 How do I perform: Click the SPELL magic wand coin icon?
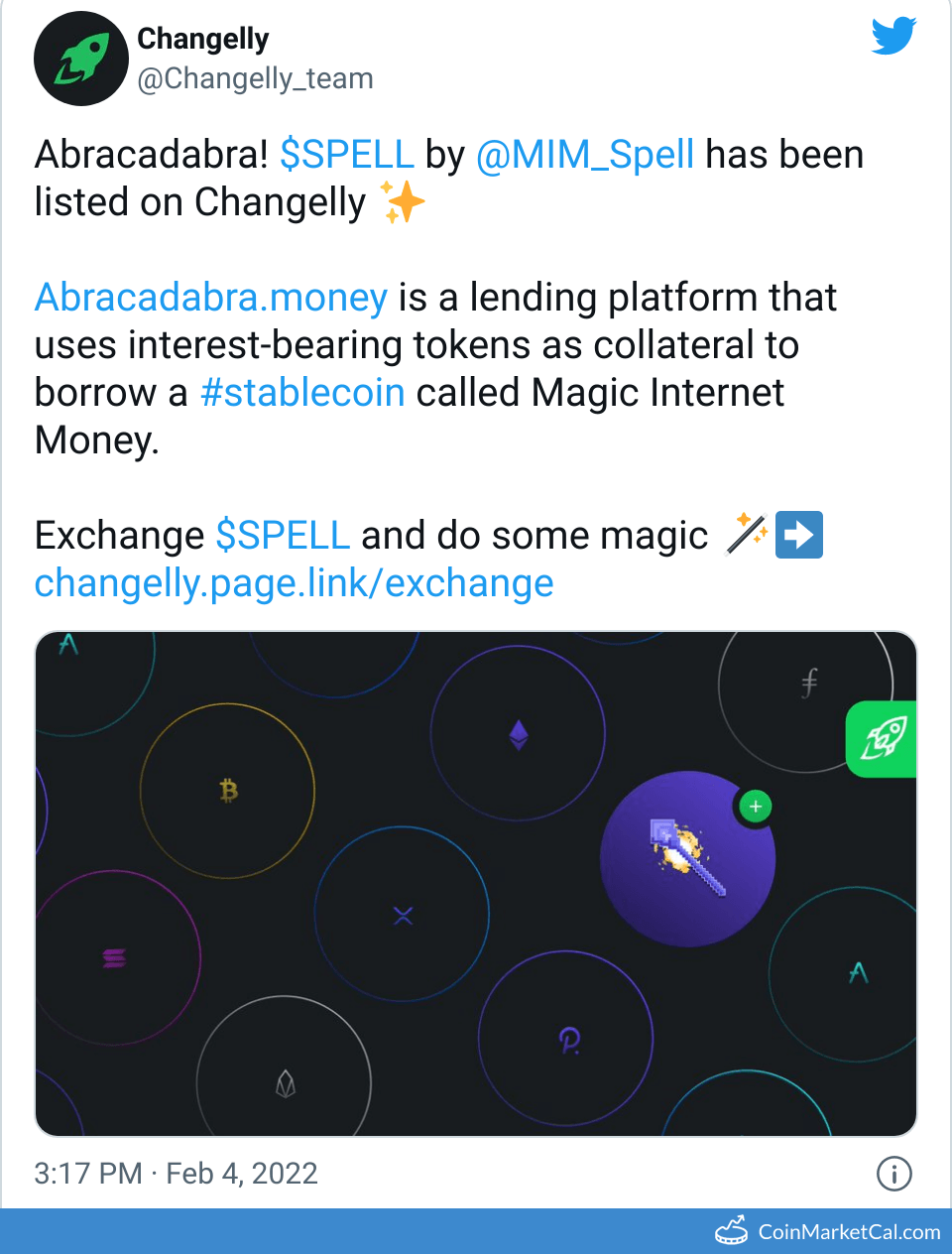(x=687, y=858)
